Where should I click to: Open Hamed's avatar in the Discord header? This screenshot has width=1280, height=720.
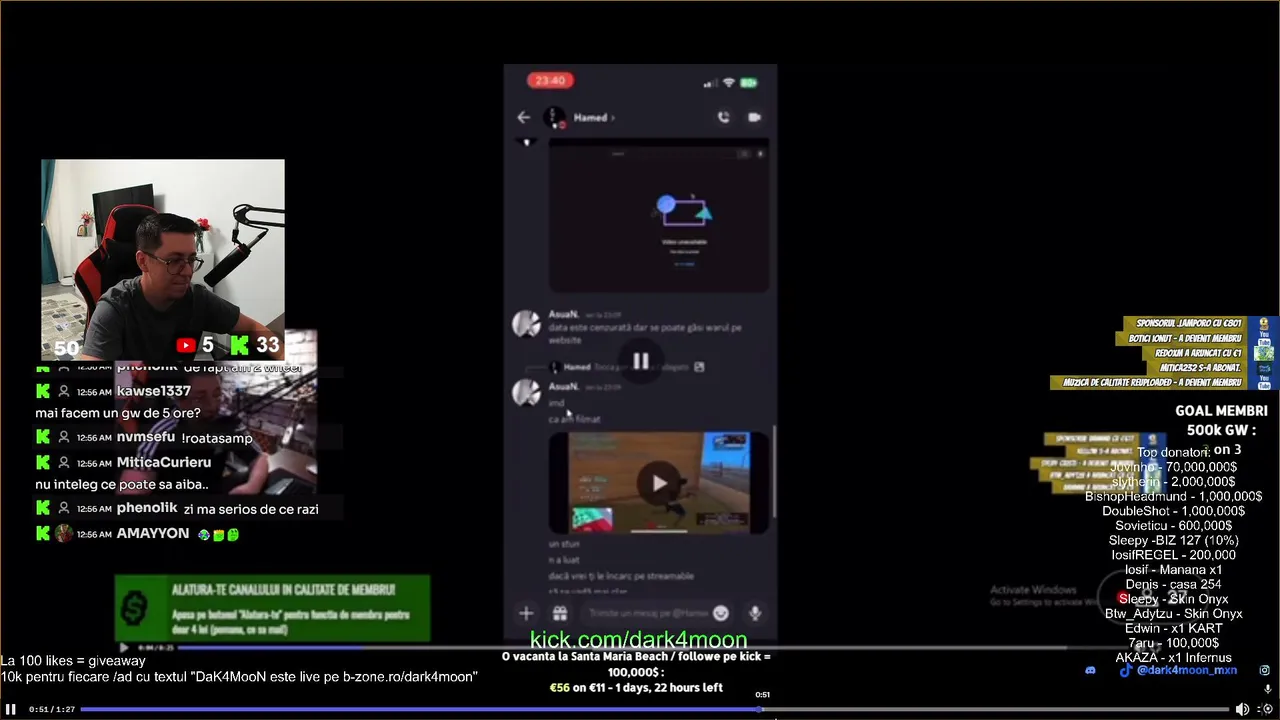pos(554,117)
